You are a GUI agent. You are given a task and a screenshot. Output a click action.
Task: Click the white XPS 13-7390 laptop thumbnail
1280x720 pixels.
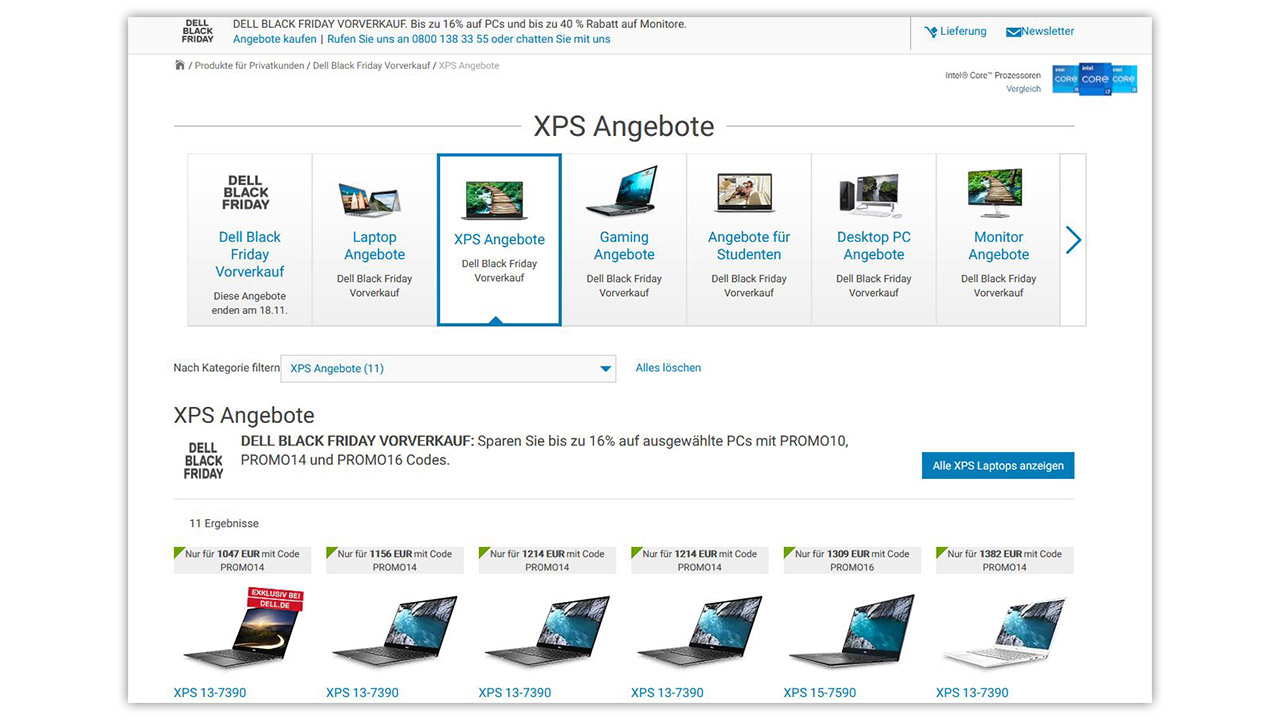point(1004,630)
